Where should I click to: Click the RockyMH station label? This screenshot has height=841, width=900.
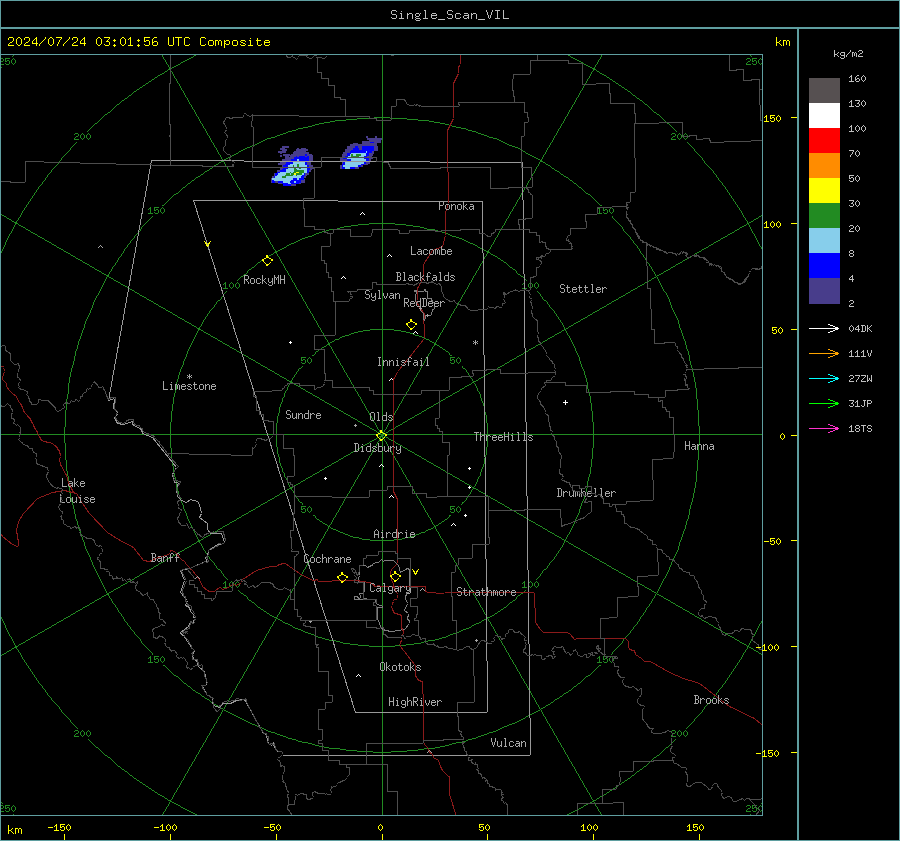coord(264,280)
